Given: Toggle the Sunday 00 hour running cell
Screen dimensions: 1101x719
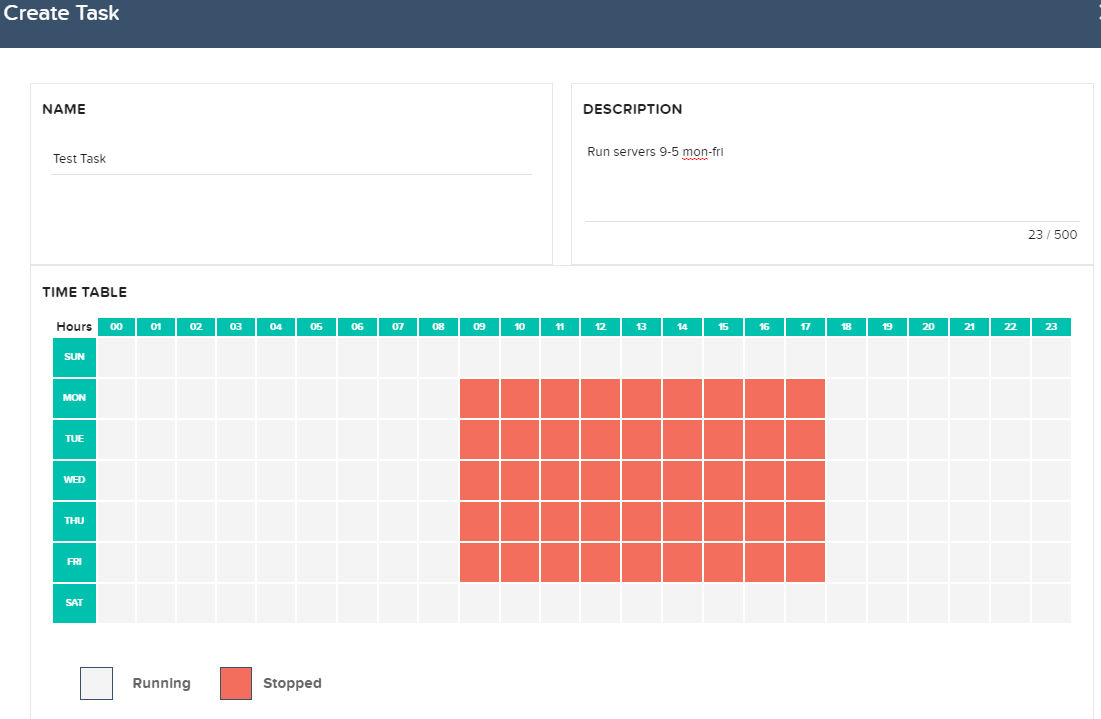Looking at the screenshot, I should [x=116, y=357].
